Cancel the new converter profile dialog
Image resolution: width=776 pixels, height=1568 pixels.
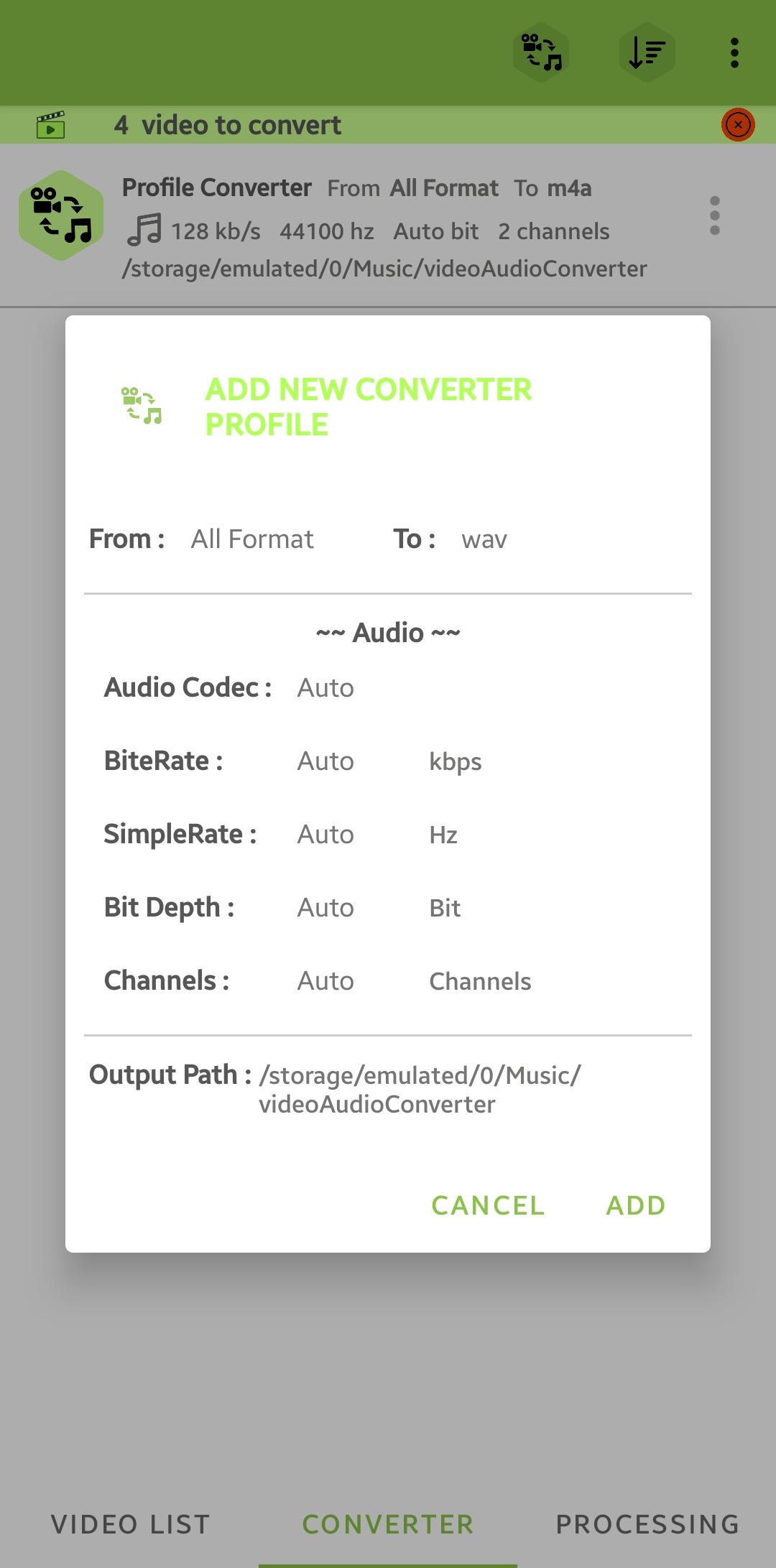pos(488,1205)
